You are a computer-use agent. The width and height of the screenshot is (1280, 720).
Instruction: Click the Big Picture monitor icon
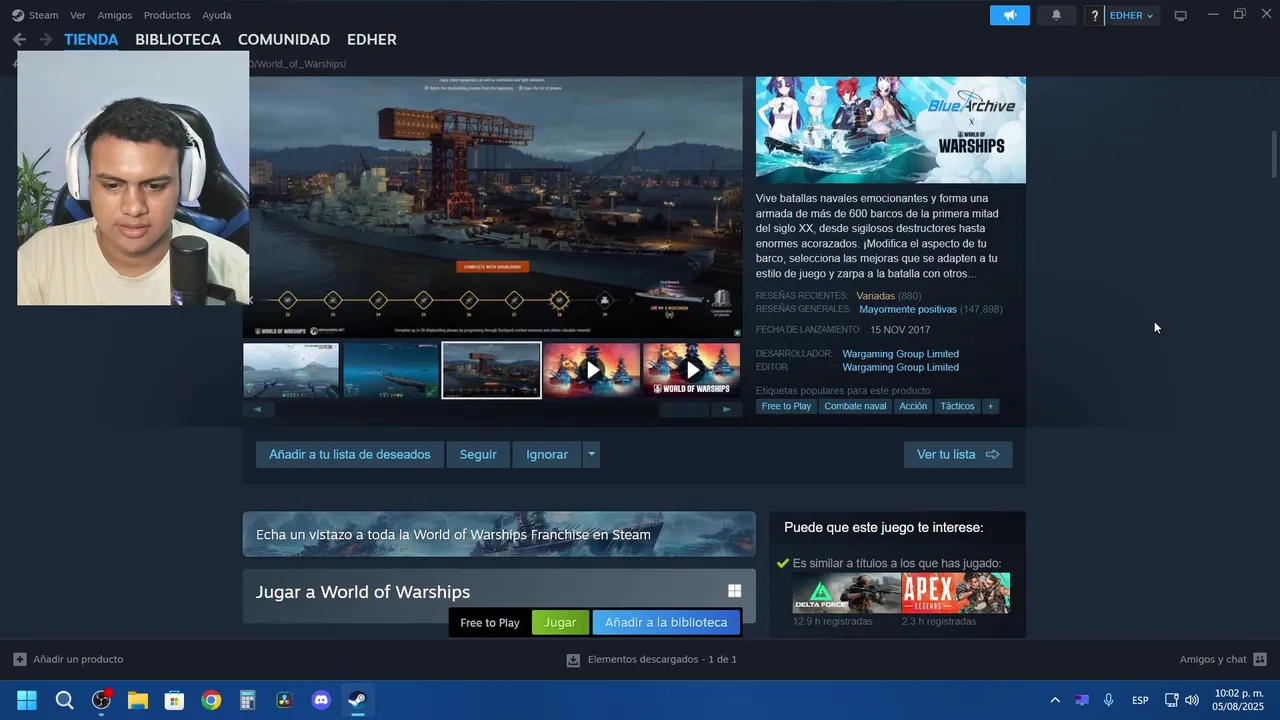point(1180,15)
